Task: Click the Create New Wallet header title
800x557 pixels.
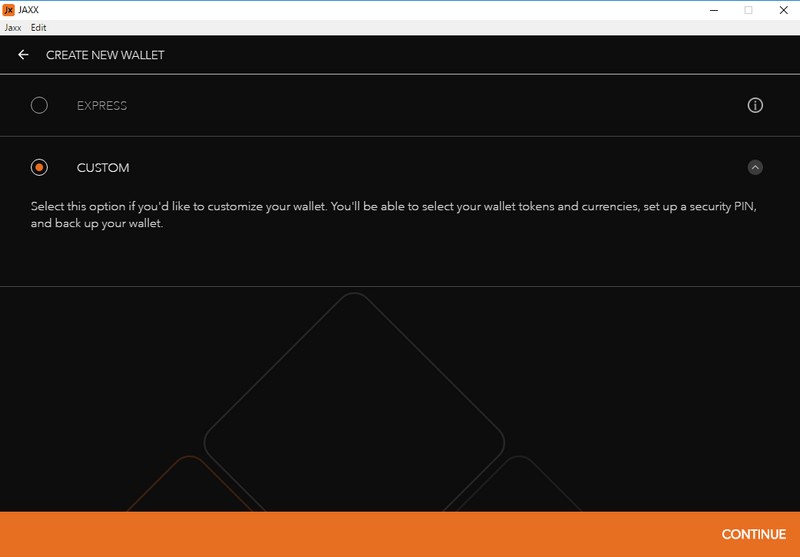Action: coord(105,55)
